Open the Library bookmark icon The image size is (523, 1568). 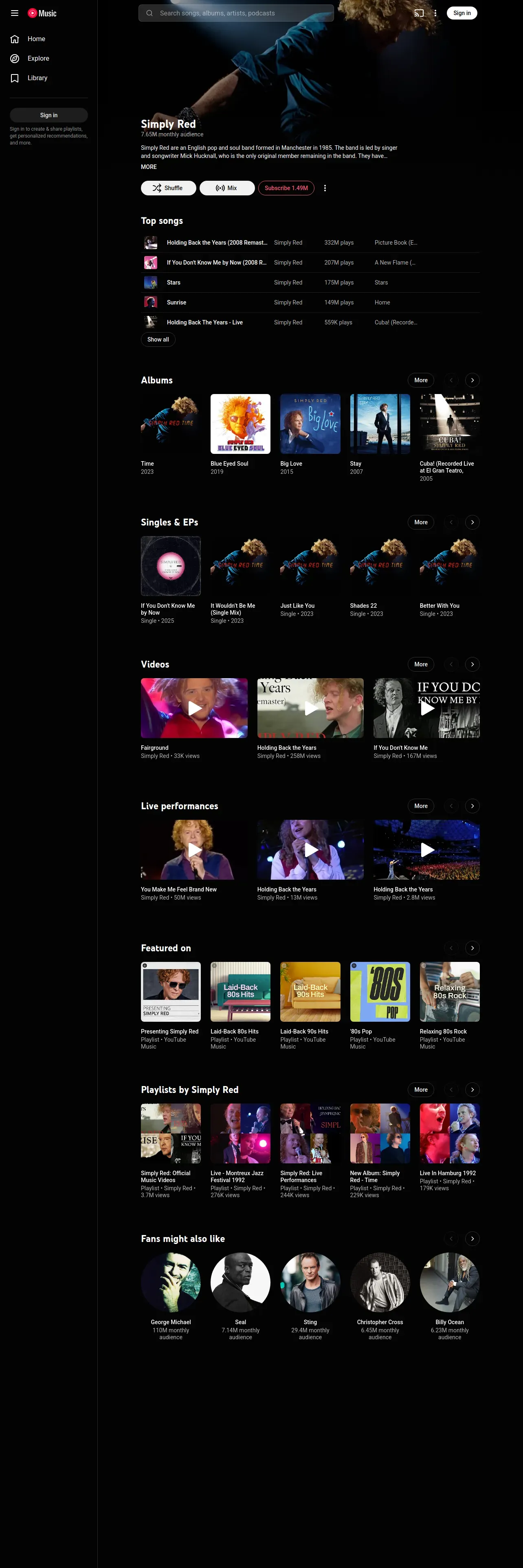click(15, 78)
